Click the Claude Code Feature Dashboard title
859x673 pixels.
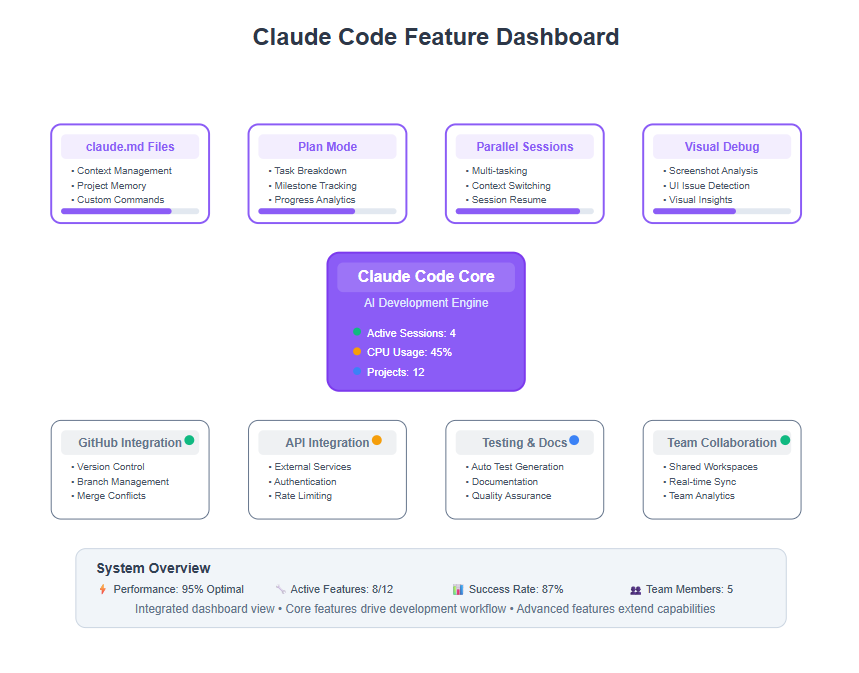pos(436,37)
